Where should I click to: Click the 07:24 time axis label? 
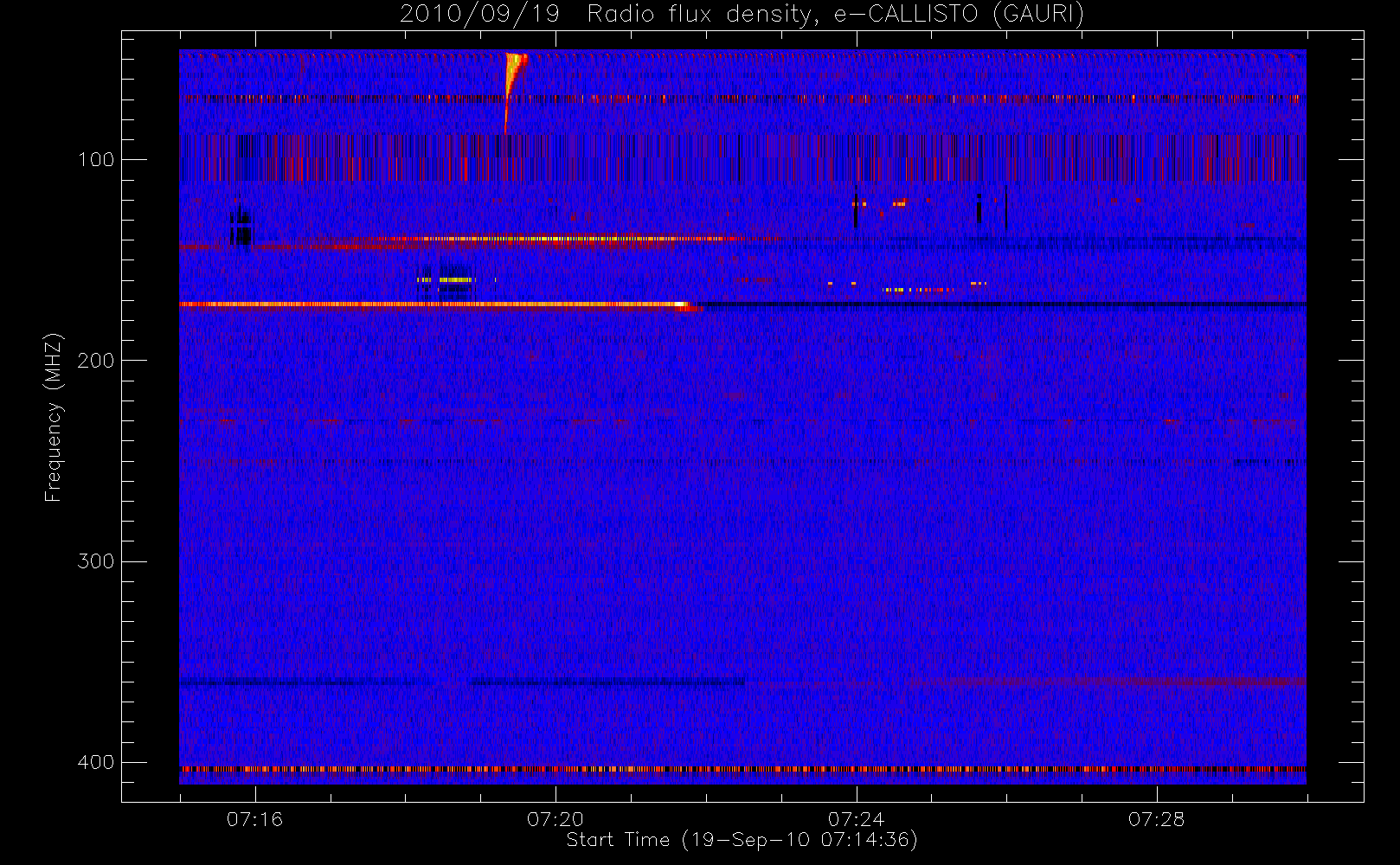(x=856, y=819)
